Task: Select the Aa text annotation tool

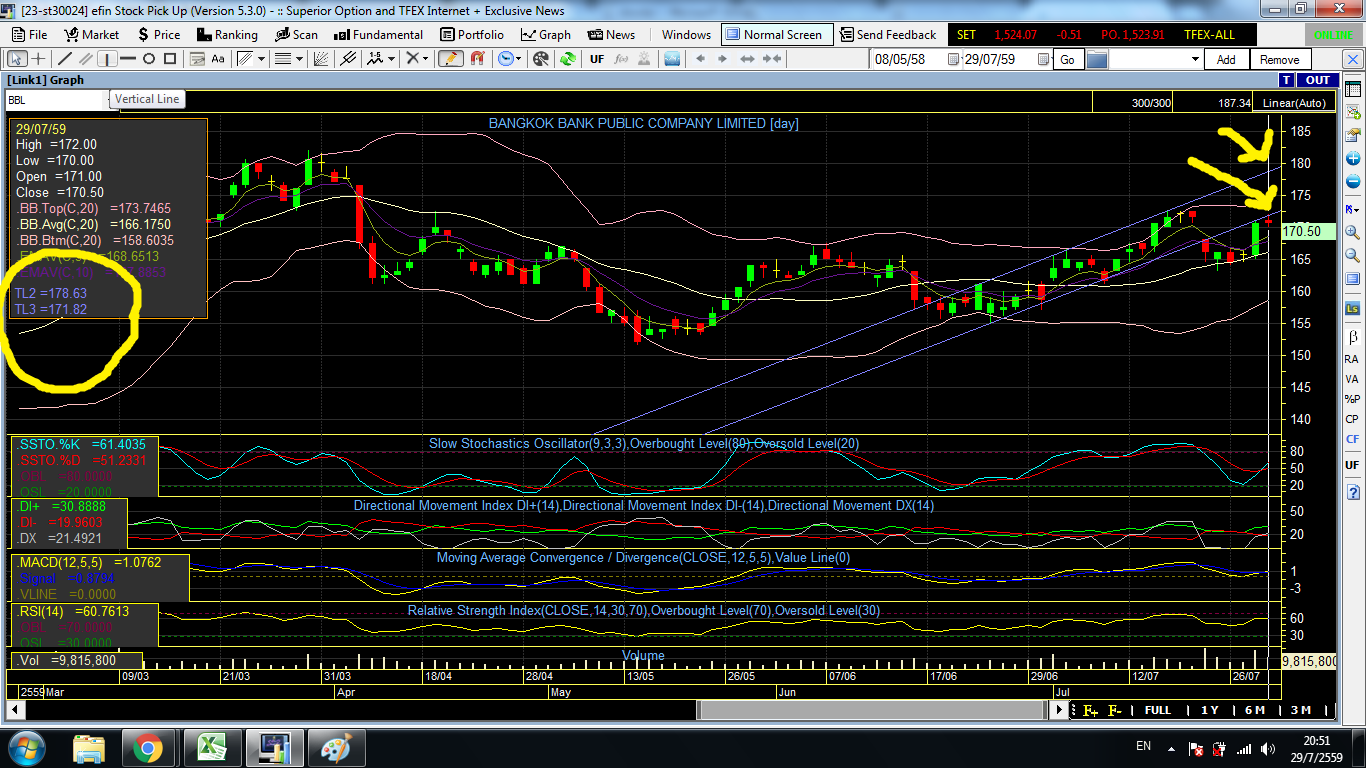Action: coord(218,59)
